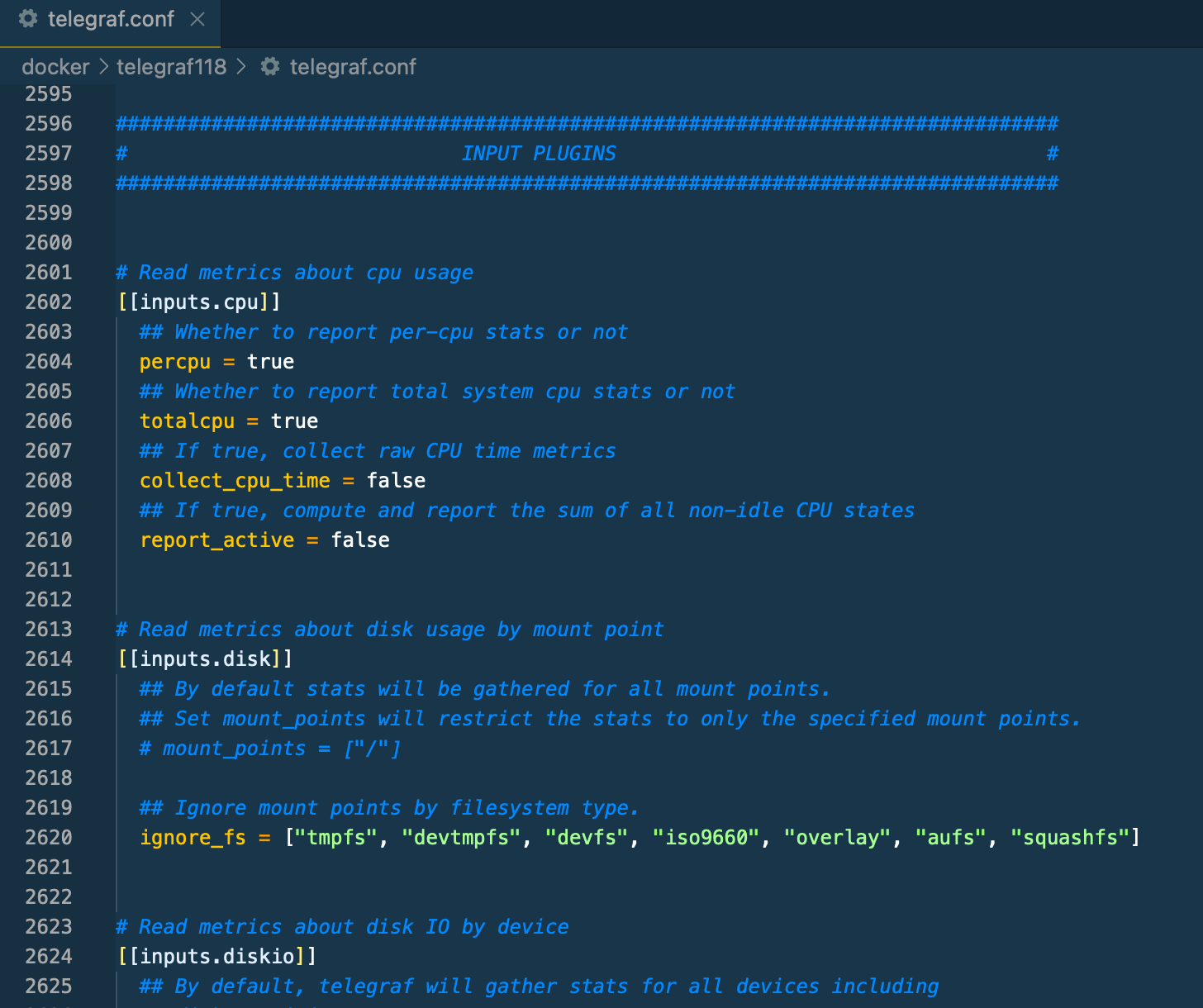Click line number 2614 in the gutter
The height and width of the screenshot is (1008, 1203).
[49, 659]
